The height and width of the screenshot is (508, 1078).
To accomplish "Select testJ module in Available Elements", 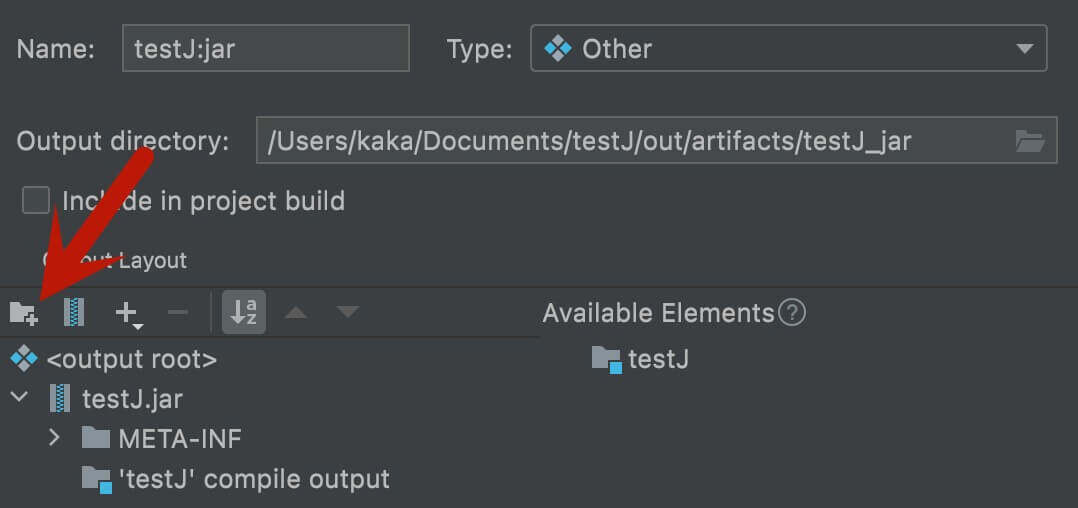I will 657,358.
